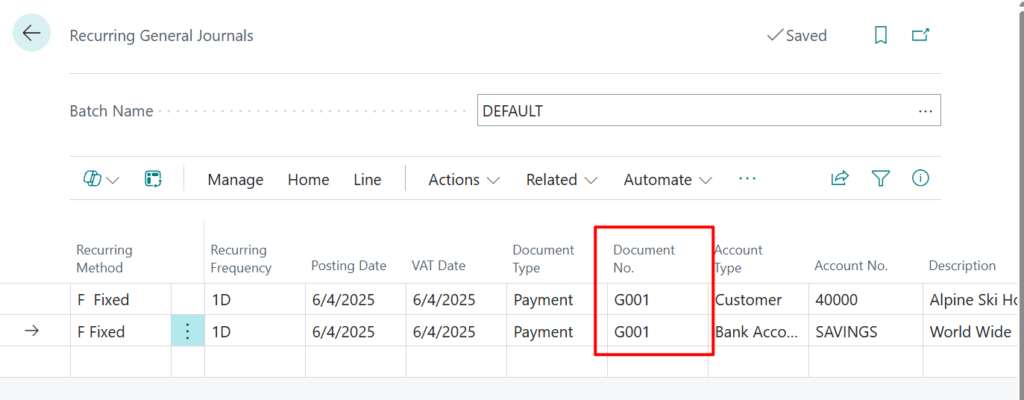The image size is (1024, 400).
Task: Expand the Related menu
Action: 561,180
